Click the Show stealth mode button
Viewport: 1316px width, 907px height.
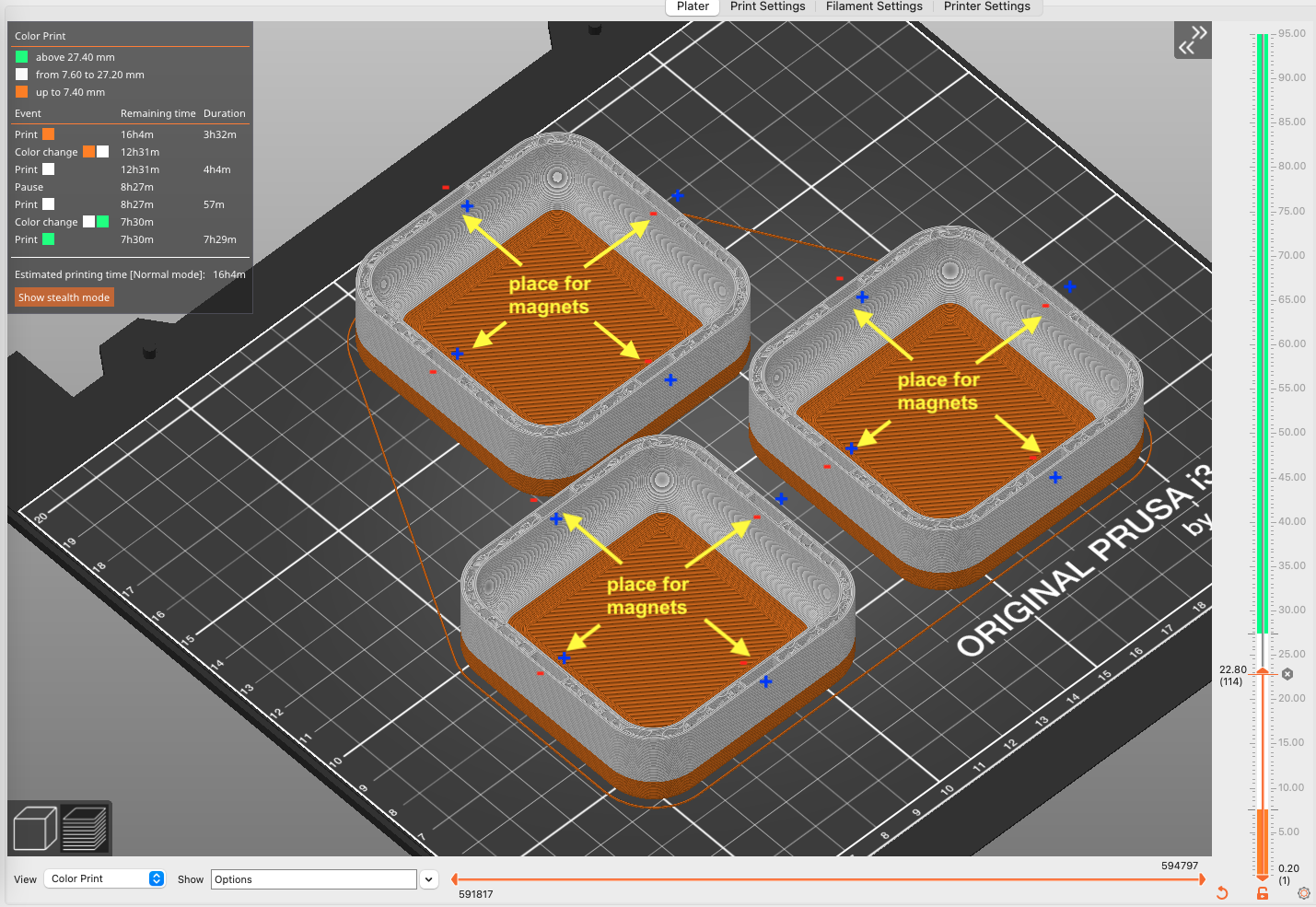pos(64,297)
